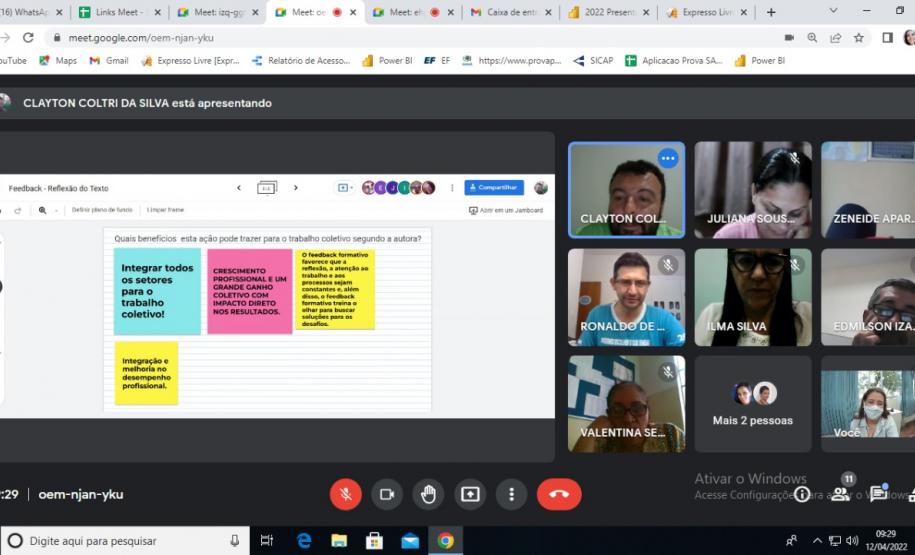Unmute the microphone in the call bar
The image size is (915, 555).
pos(345,494)
